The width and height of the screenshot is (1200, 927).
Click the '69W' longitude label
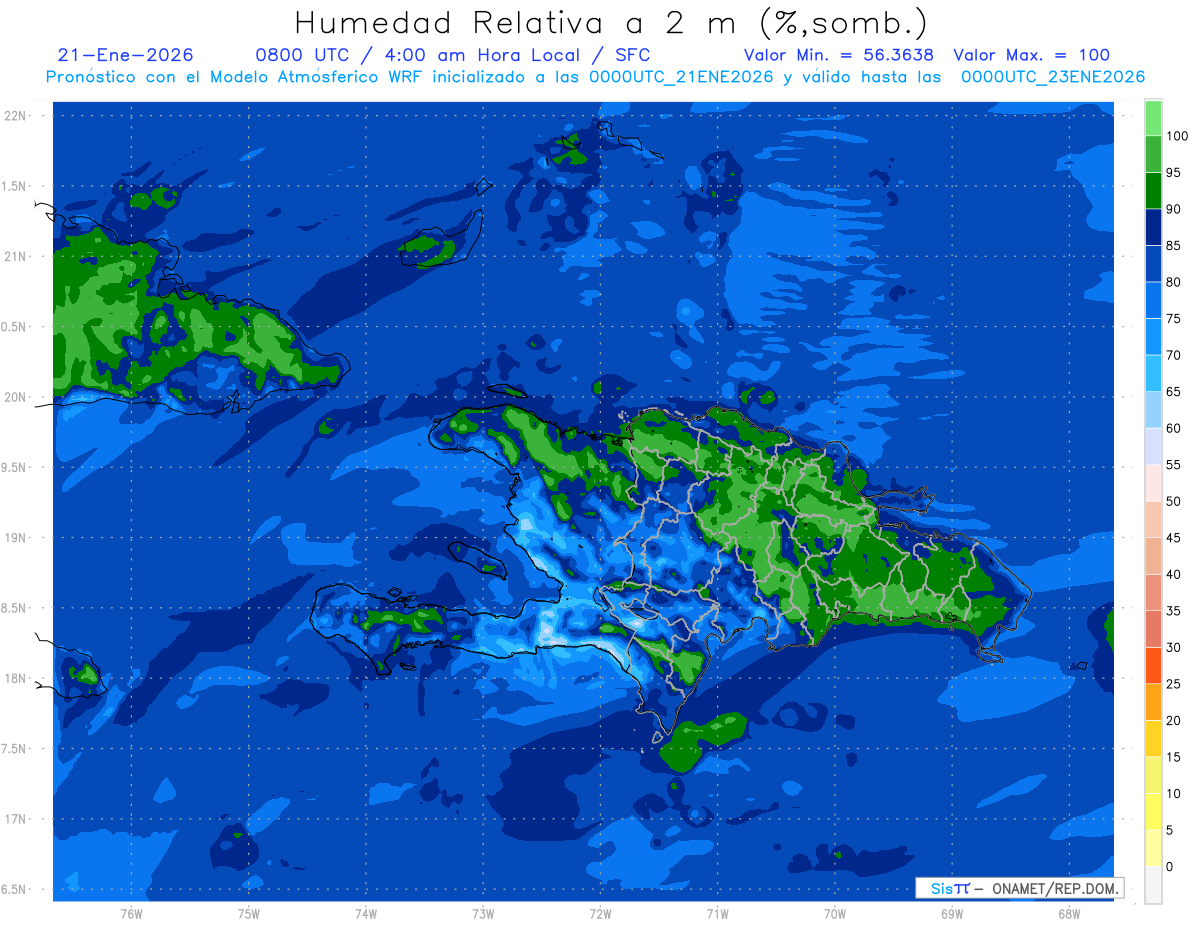[x=952, y=913]
